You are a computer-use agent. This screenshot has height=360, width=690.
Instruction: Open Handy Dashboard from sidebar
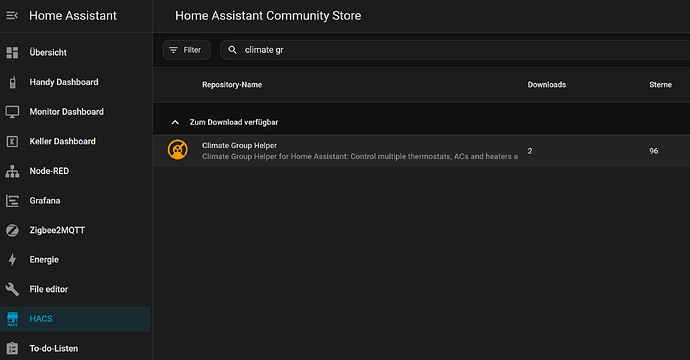pyautogui.click(x=76, y=82)
